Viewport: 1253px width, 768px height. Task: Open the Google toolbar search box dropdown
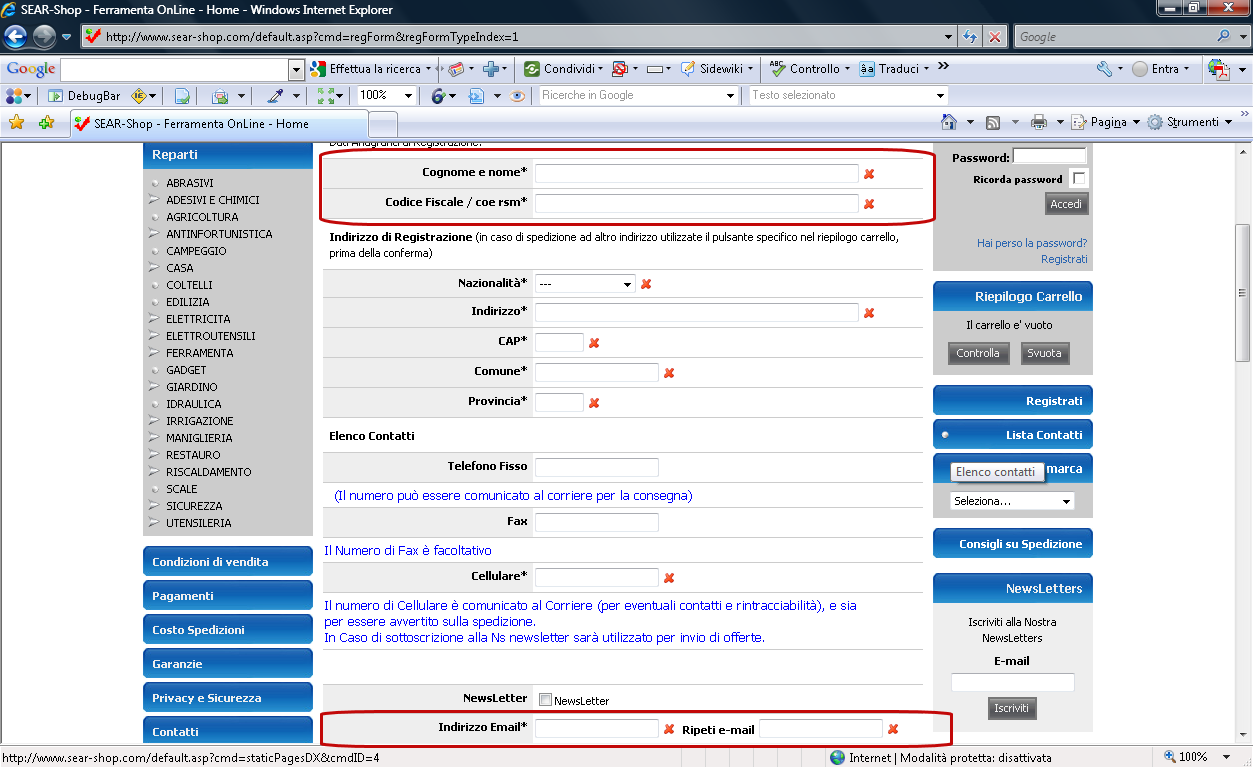pyautogui.click(x=296, y=69)
